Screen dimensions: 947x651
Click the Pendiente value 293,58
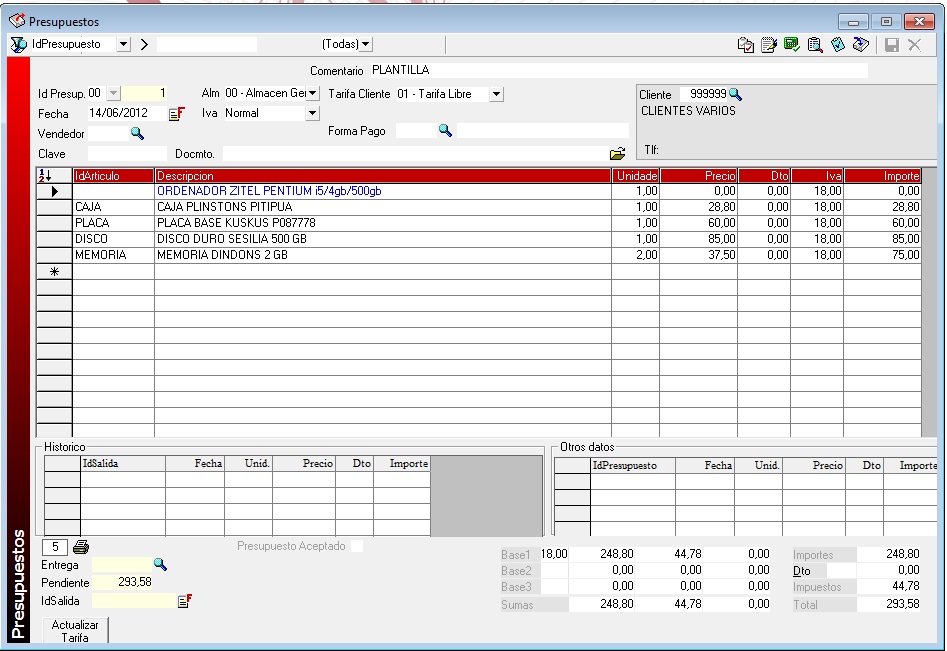click(x=123, y=582)
